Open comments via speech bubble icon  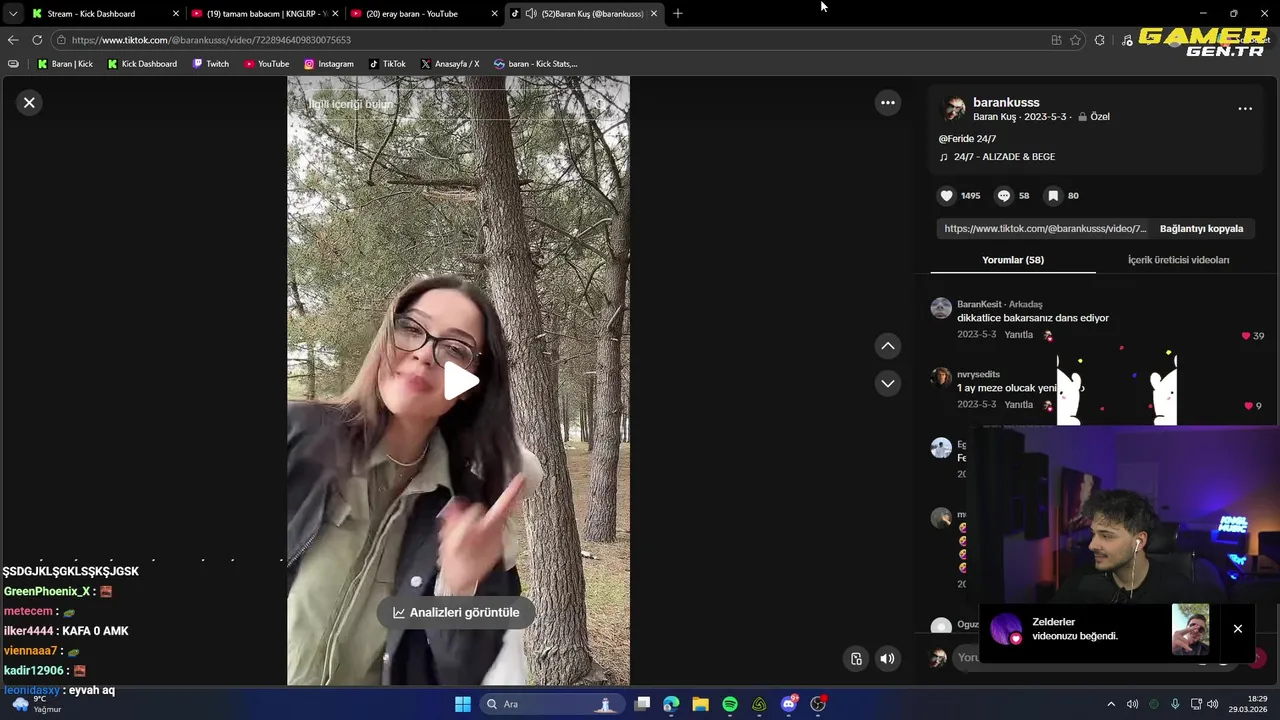(1004, 195)
